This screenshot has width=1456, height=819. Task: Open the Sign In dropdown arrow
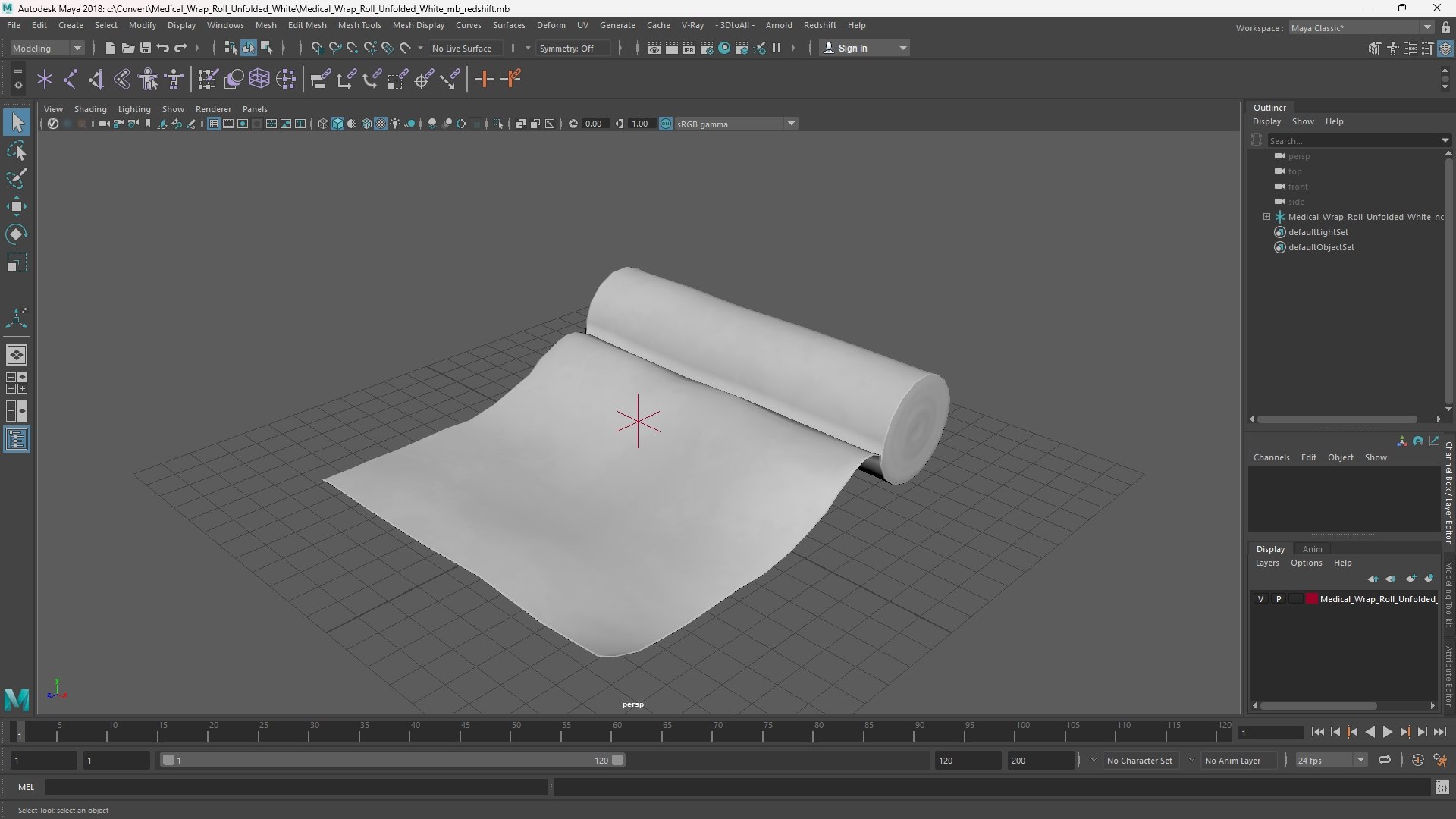click(x=902, y=48)
